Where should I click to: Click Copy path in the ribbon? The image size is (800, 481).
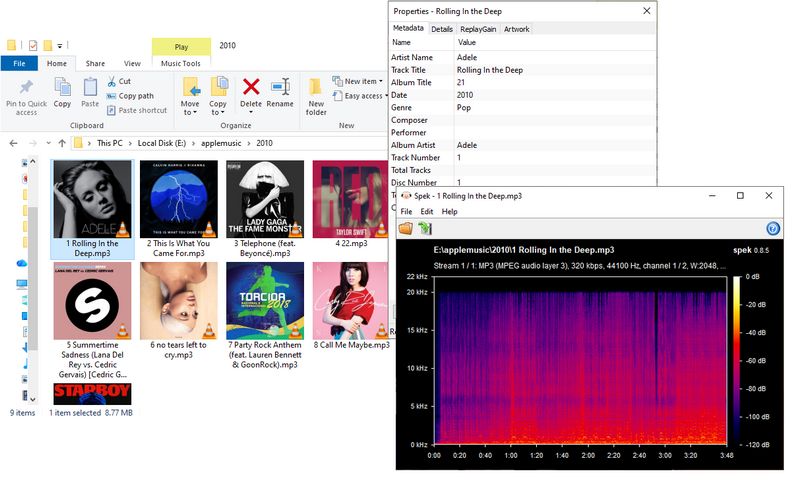(130, 96)
